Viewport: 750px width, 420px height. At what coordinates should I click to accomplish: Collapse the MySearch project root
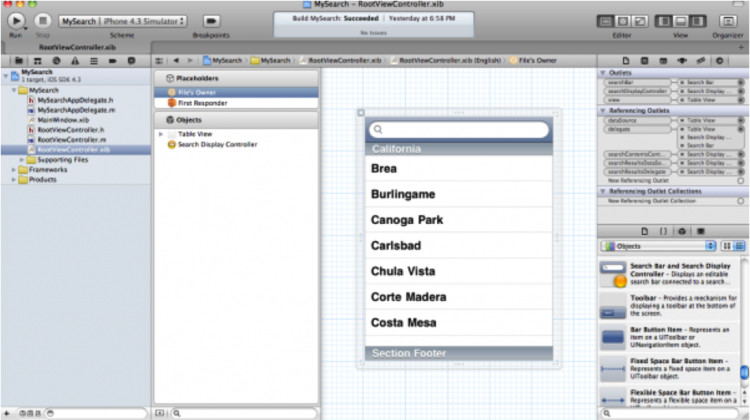[5, 76]
